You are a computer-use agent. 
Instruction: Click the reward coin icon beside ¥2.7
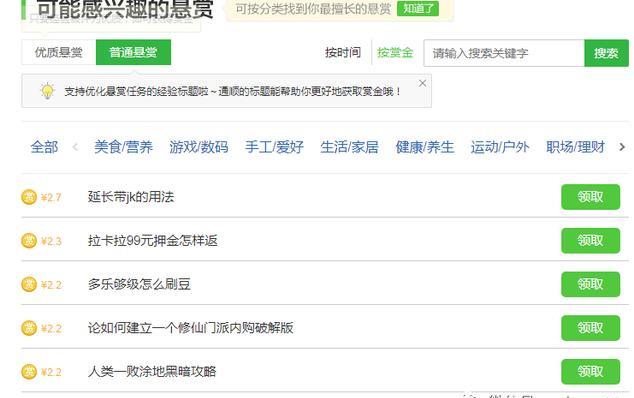(x=29, y=197)
